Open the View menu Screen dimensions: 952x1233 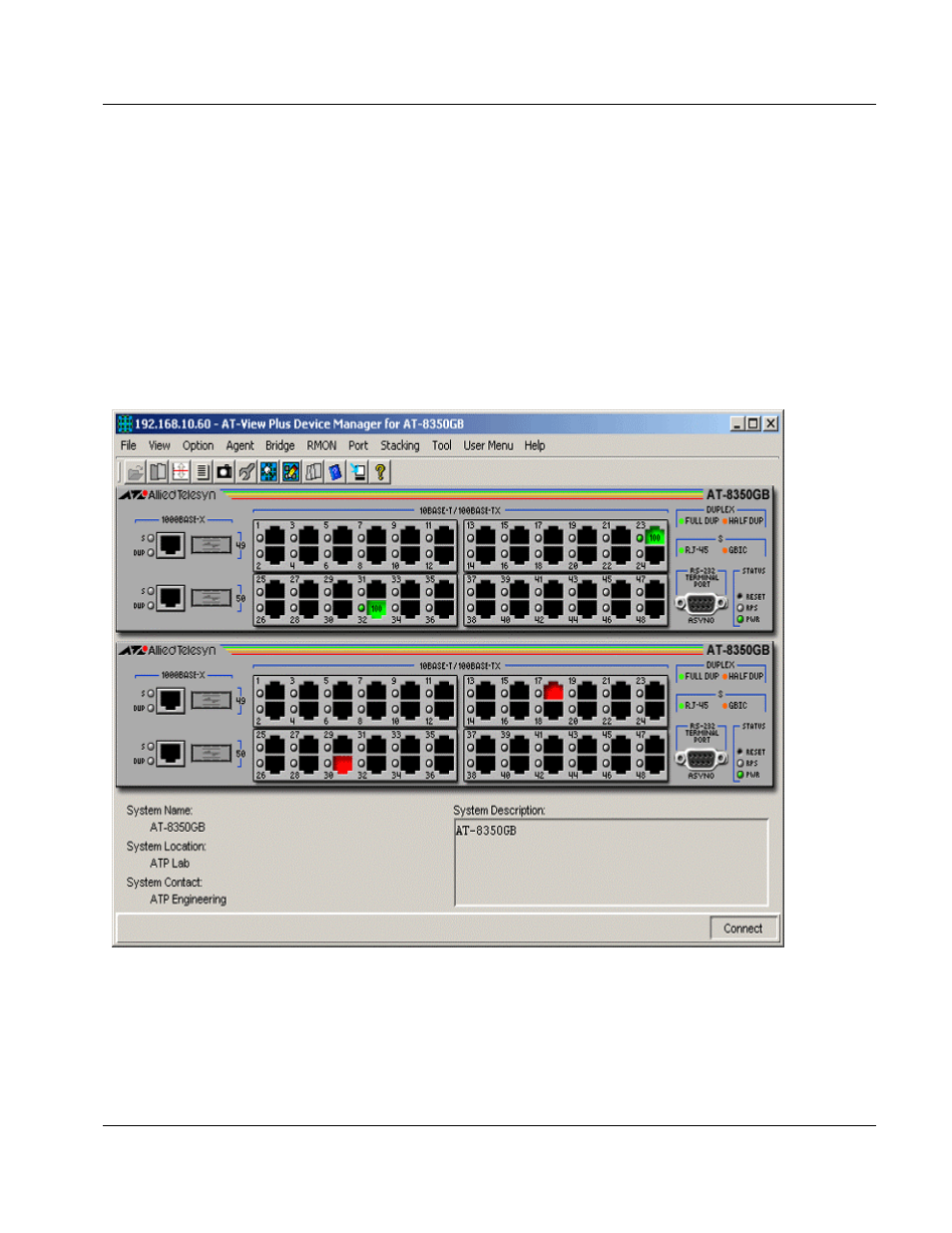click(x=160, y=446)
